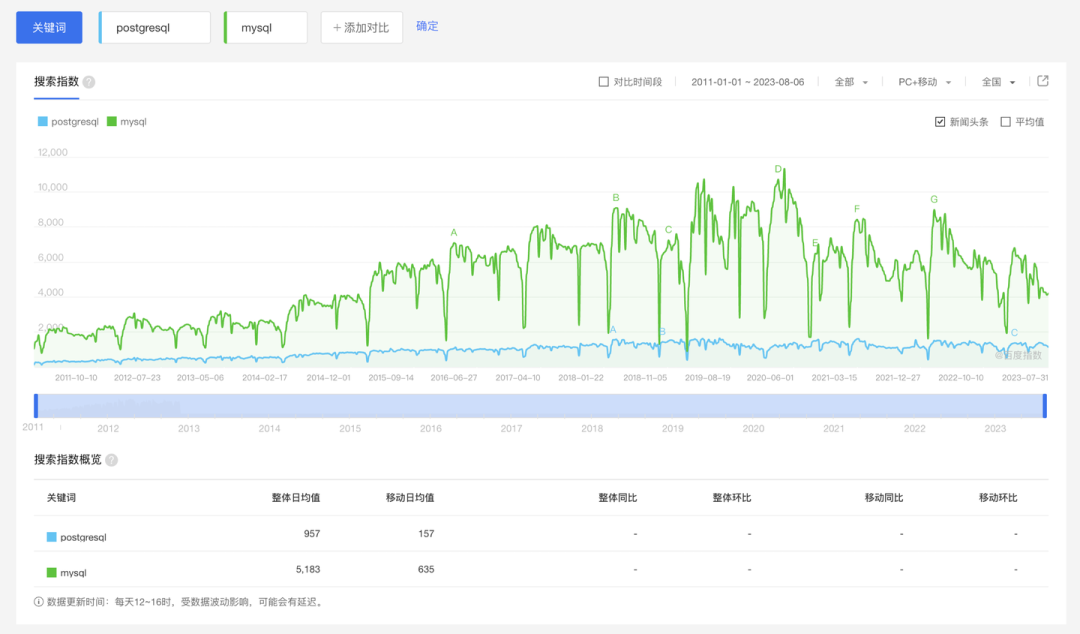This screenshot has width=1080, height=634.
Task: Click green news marker F on mysql line
Action: [857, 209]
